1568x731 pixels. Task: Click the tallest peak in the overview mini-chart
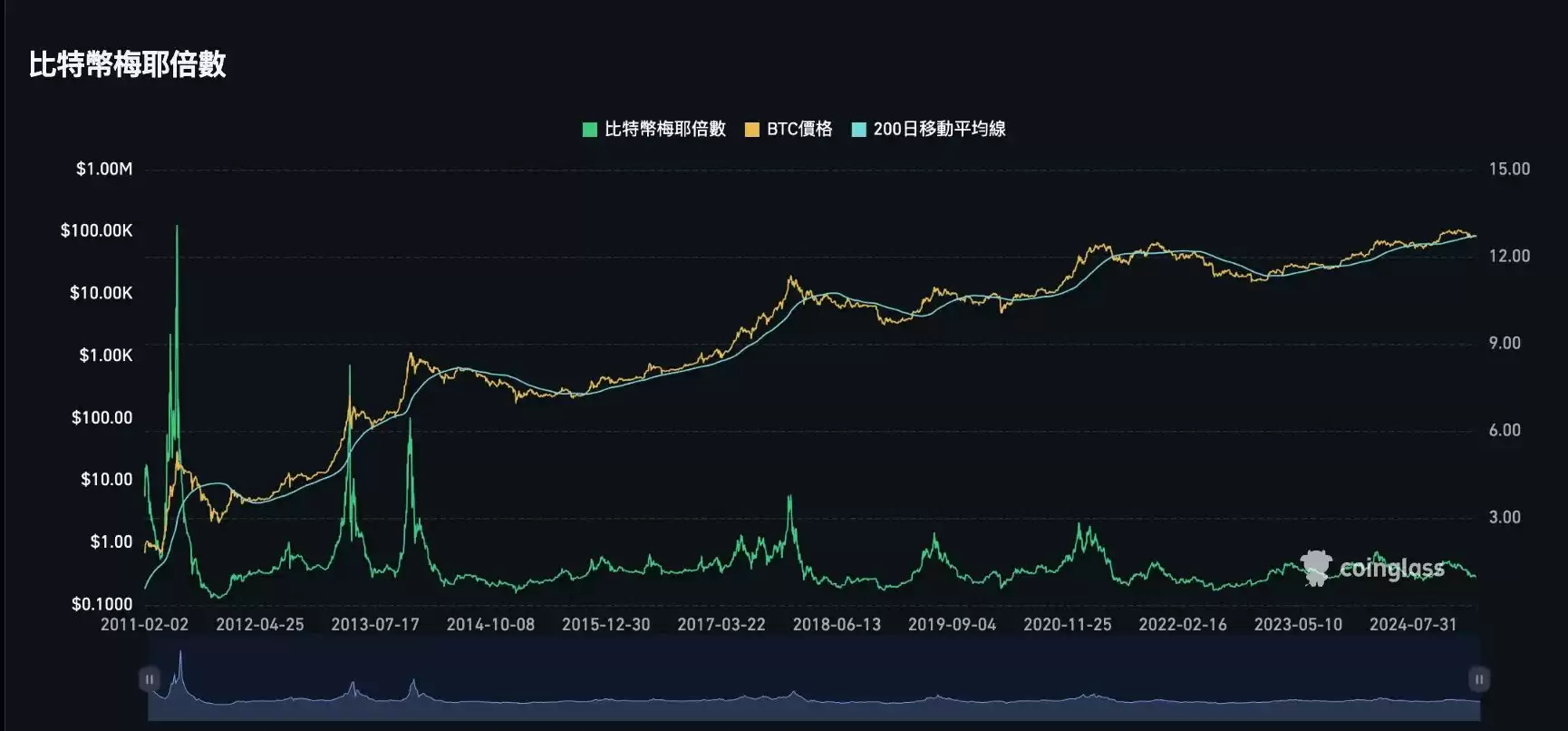(180, 655)
